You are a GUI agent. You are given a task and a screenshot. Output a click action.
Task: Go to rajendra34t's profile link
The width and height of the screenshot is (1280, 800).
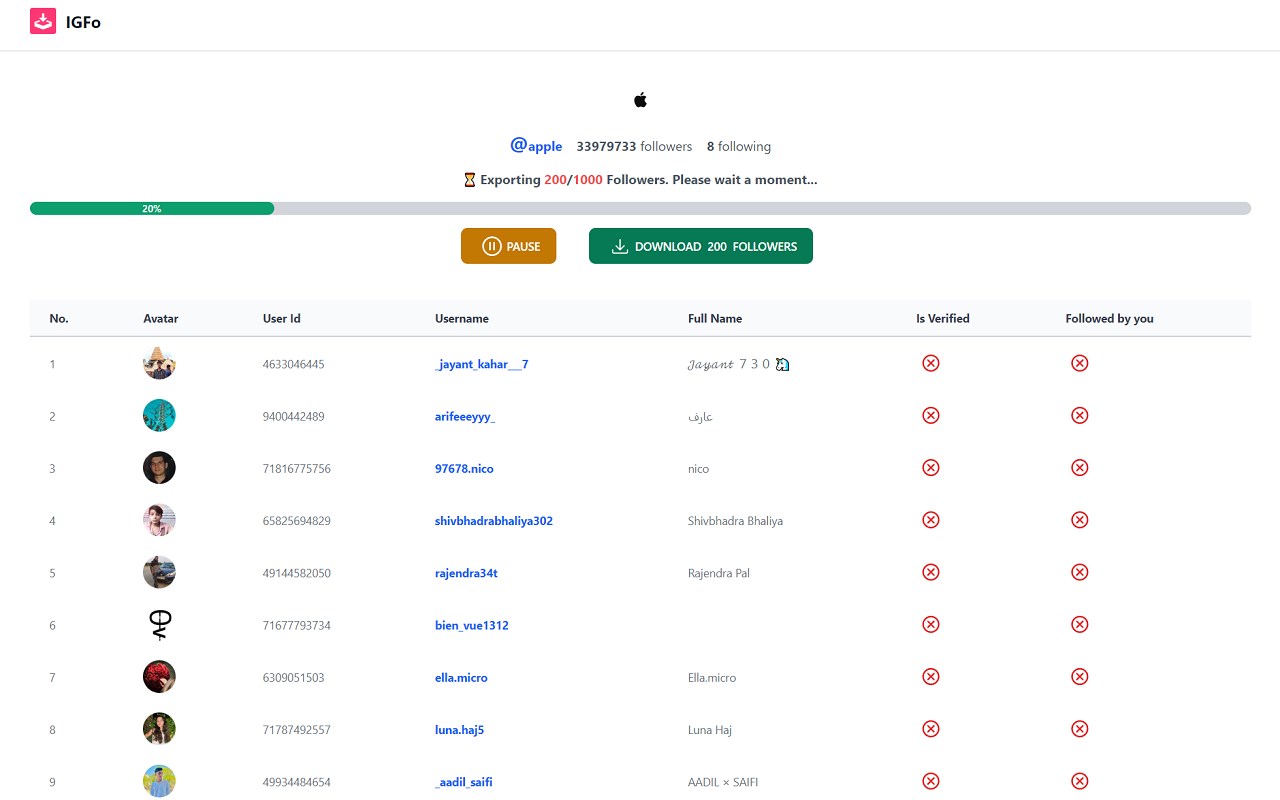(466, 573)
